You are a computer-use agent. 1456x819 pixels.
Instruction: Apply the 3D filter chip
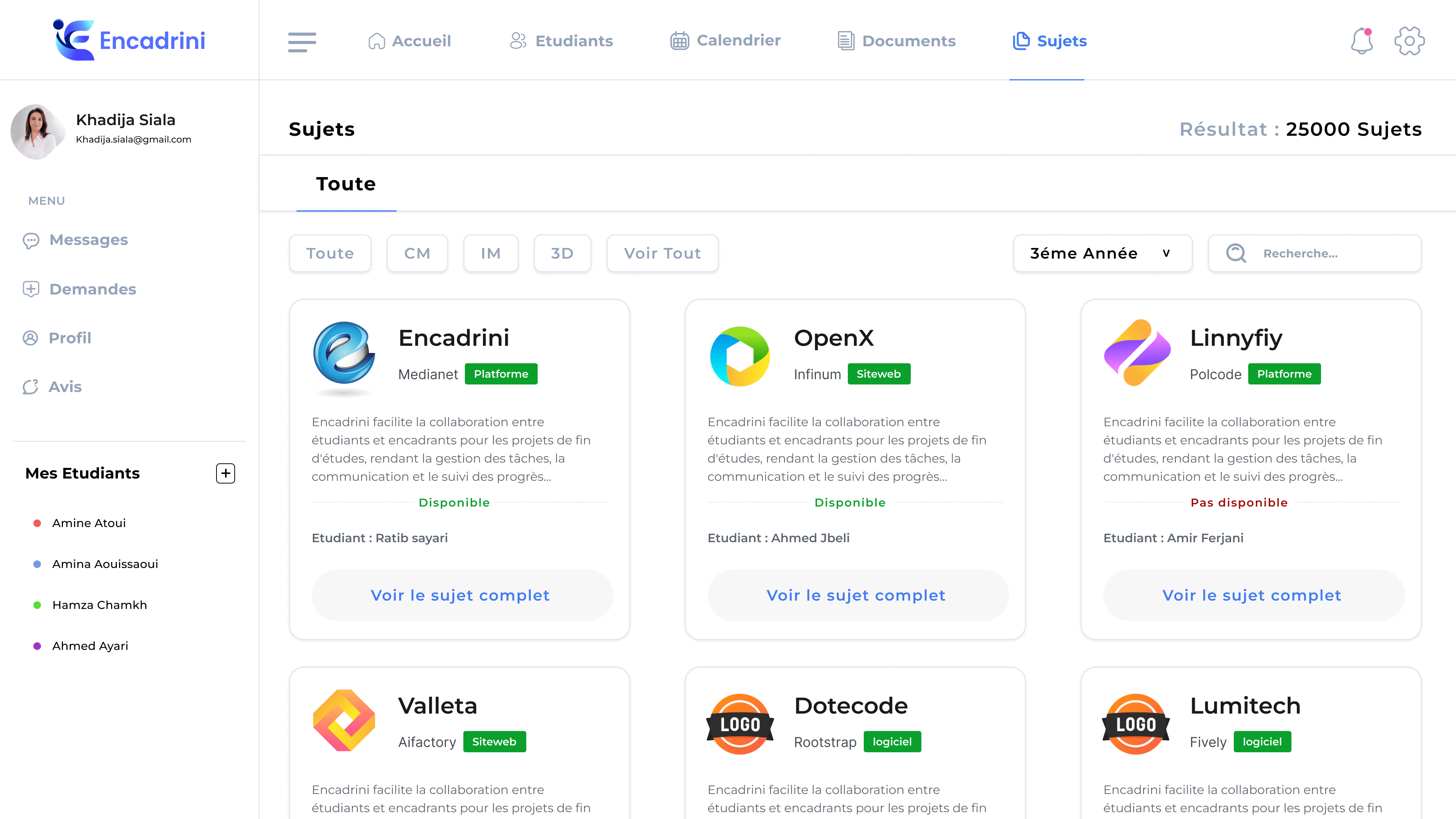[x=562, y=253]
